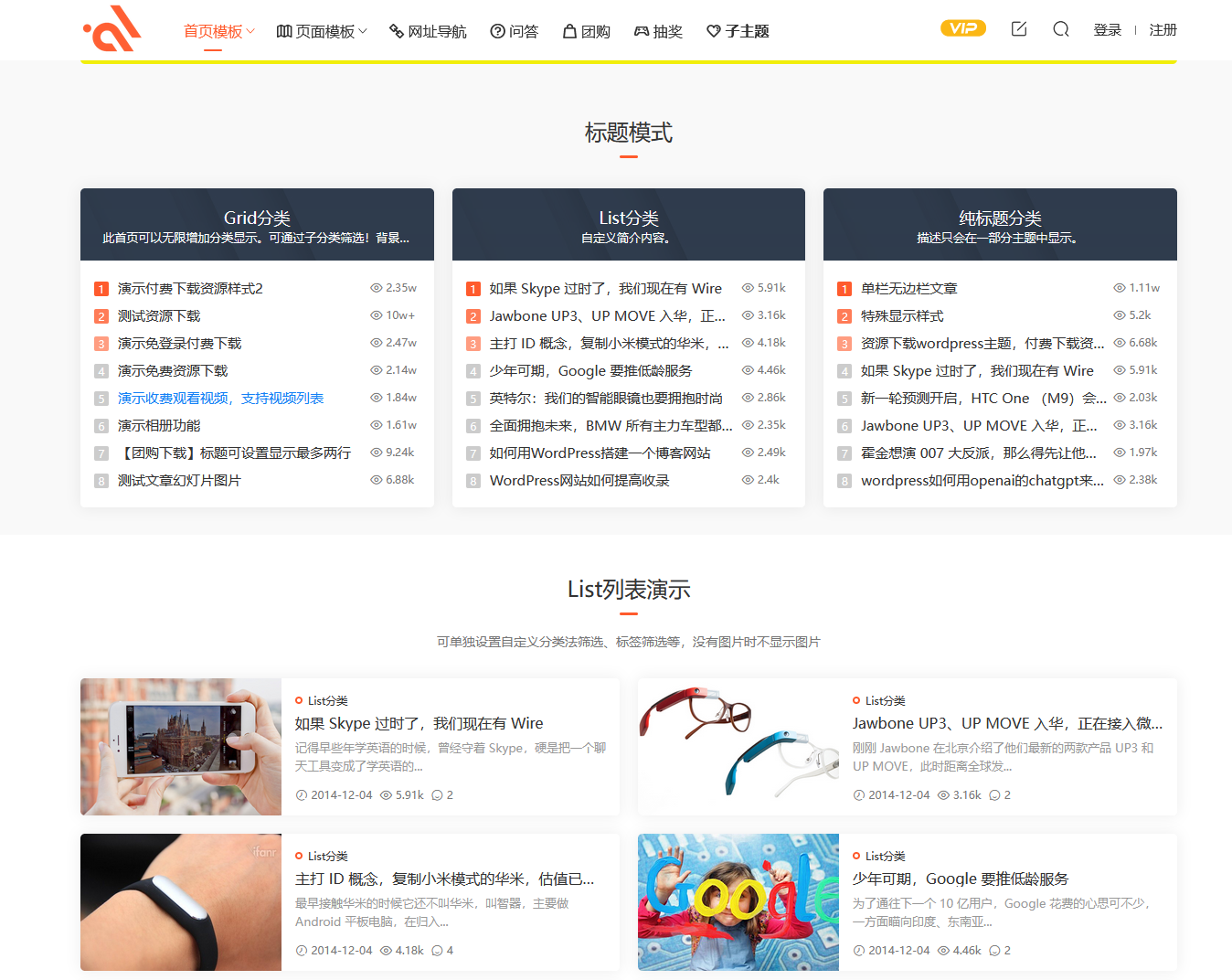Click the write post edit icon
This screenshot has width=1232, height=980.
tap(1019, 29)
